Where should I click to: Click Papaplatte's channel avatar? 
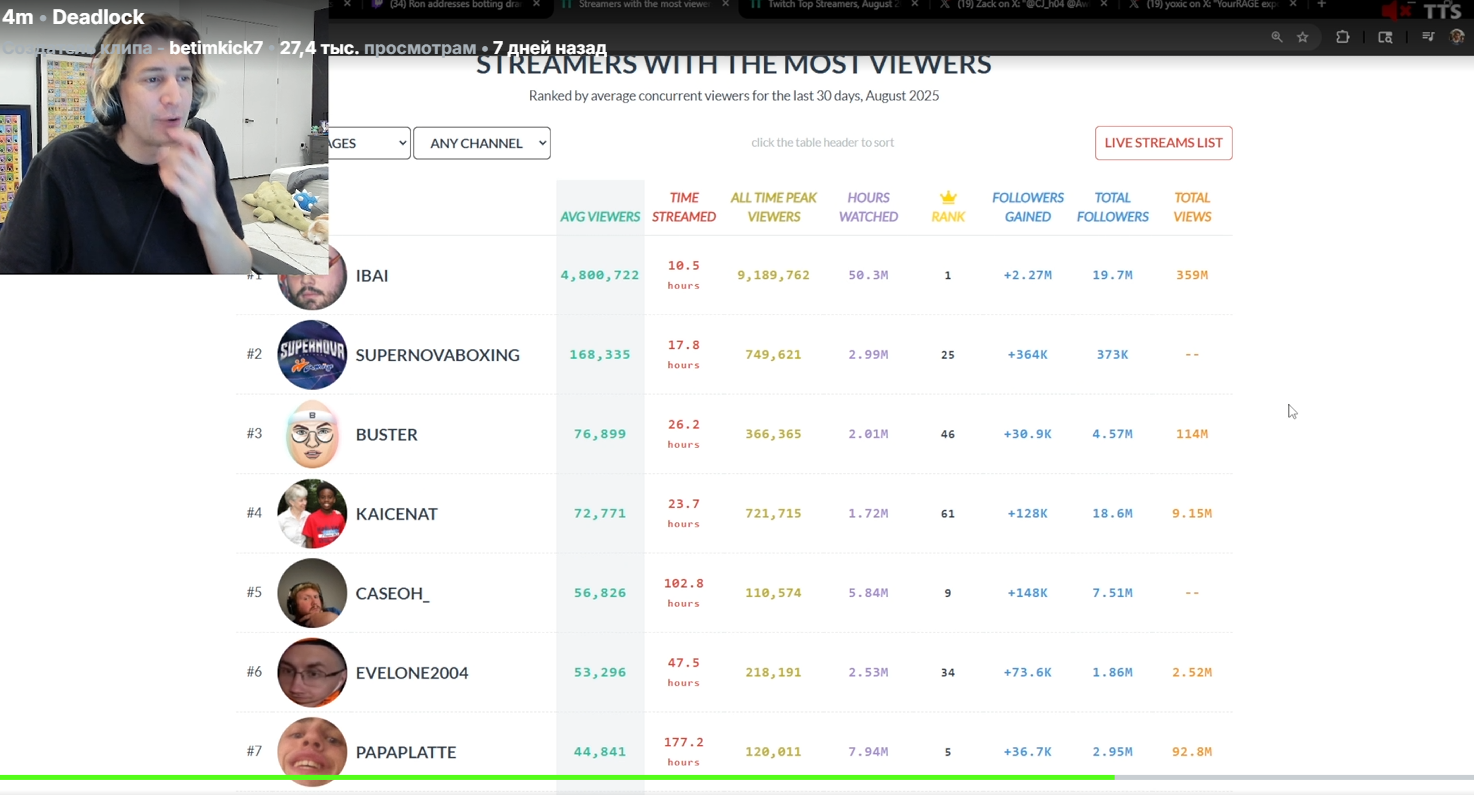click(312, 752)
